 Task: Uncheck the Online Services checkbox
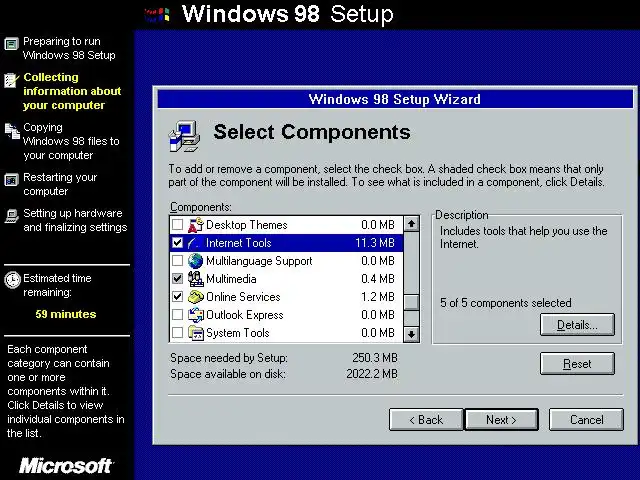click(x=178, y=297)
